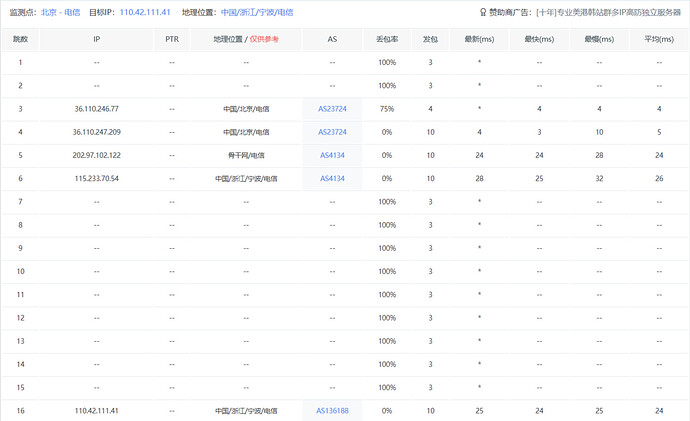Click 0% packet loss for 202.97.102.122
This screenshot has width=690, height=421.
[x=387, y=155]
